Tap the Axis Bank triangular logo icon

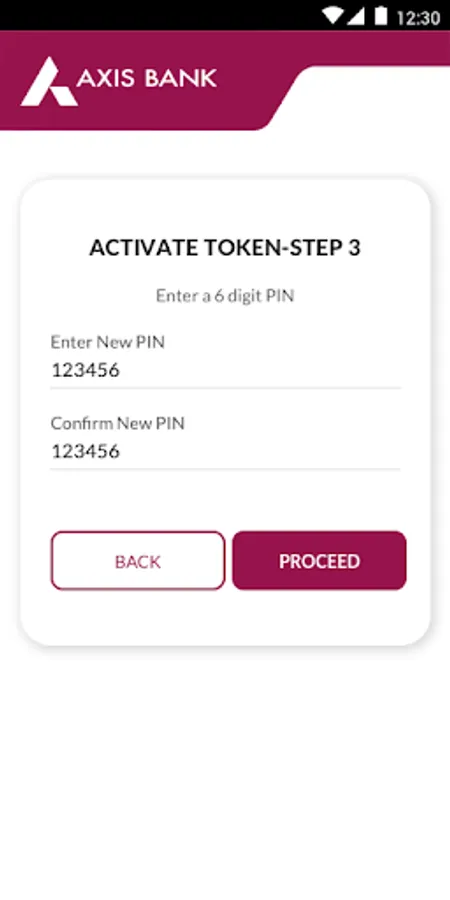[x=49, y=82]
